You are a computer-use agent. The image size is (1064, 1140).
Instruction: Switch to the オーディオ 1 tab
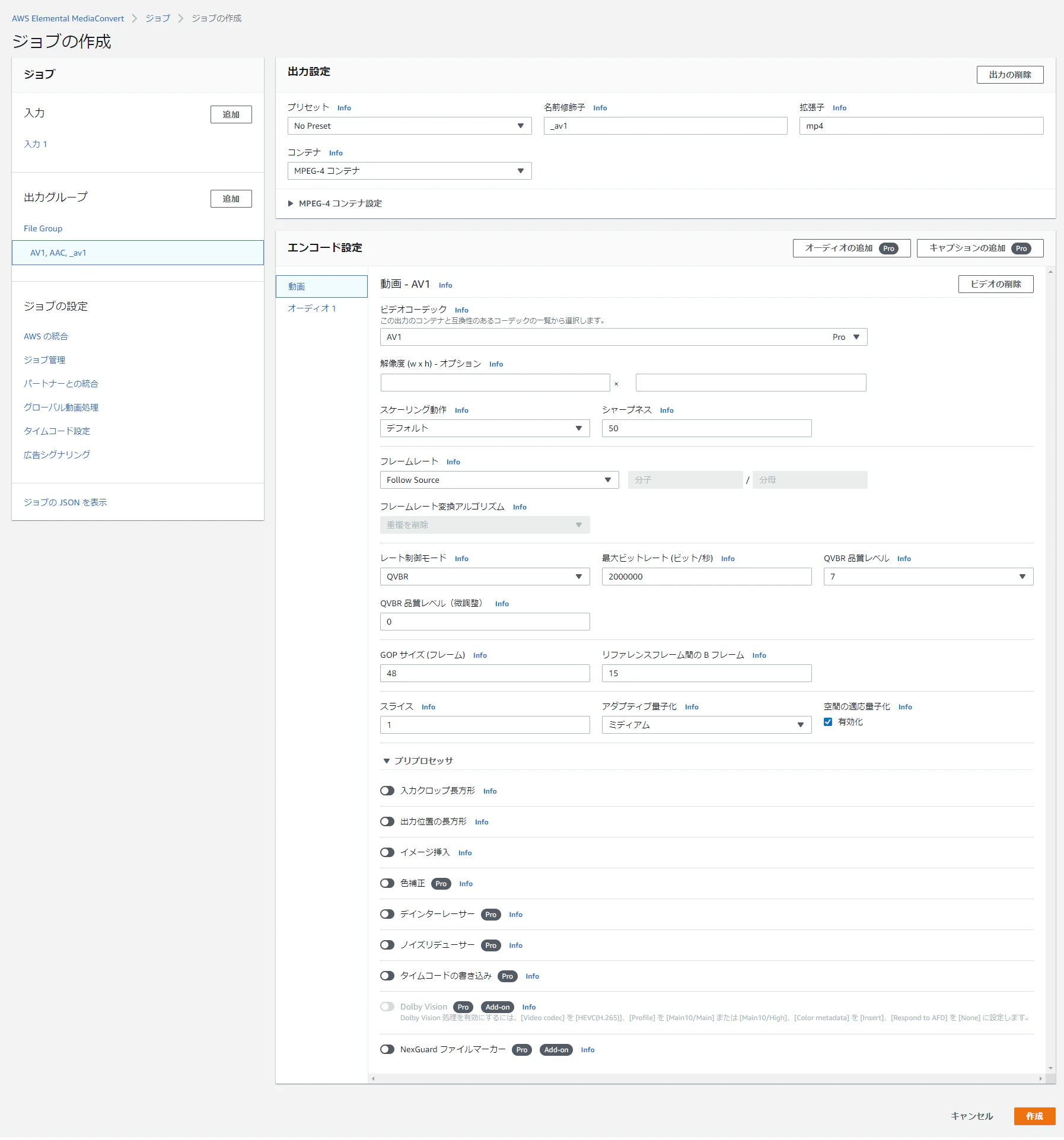point(311,308)
